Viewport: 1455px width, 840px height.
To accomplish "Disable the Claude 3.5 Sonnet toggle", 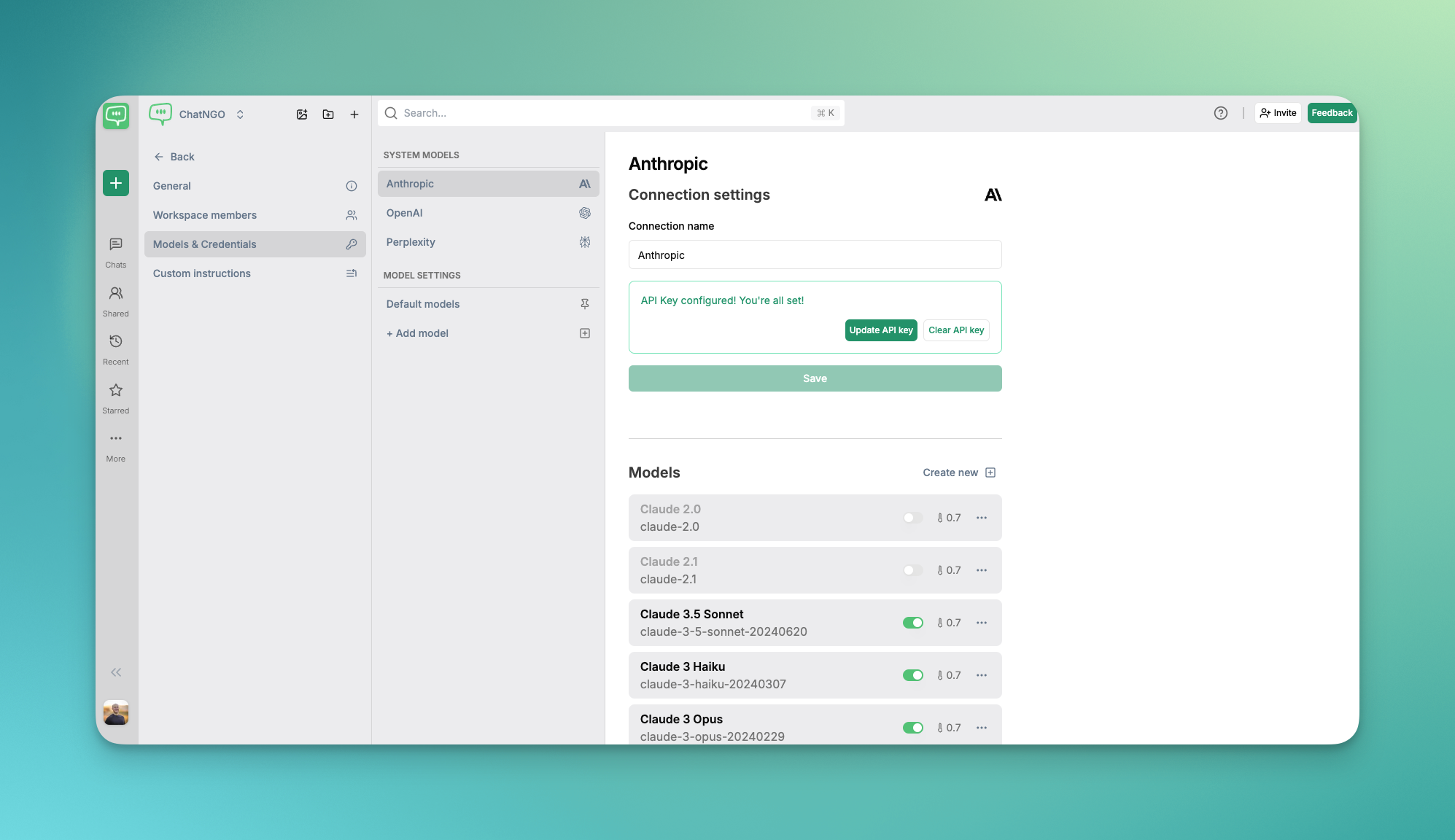I will click(912, 623).
